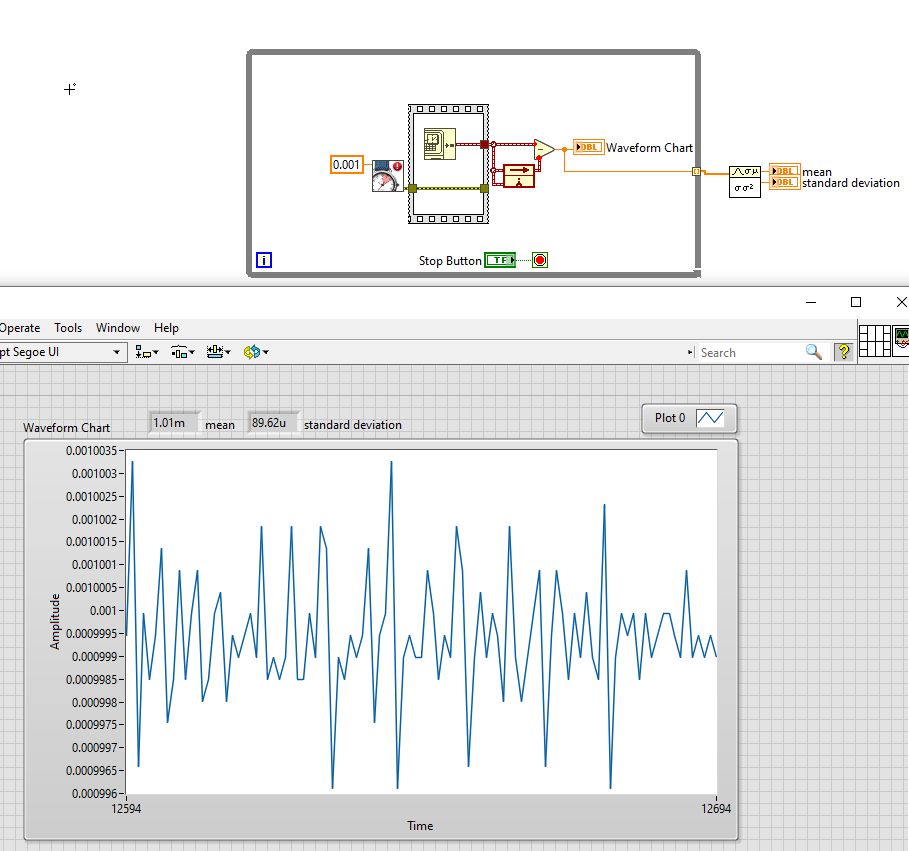Click the connector pane grid icon
The image size is (909, 851).
tap(874, 340)
